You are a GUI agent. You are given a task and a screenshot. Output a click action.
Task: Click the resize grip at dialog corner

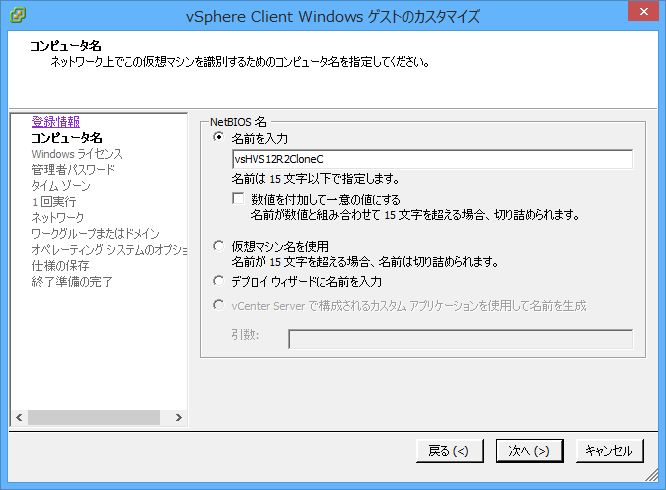pos(652,476)
